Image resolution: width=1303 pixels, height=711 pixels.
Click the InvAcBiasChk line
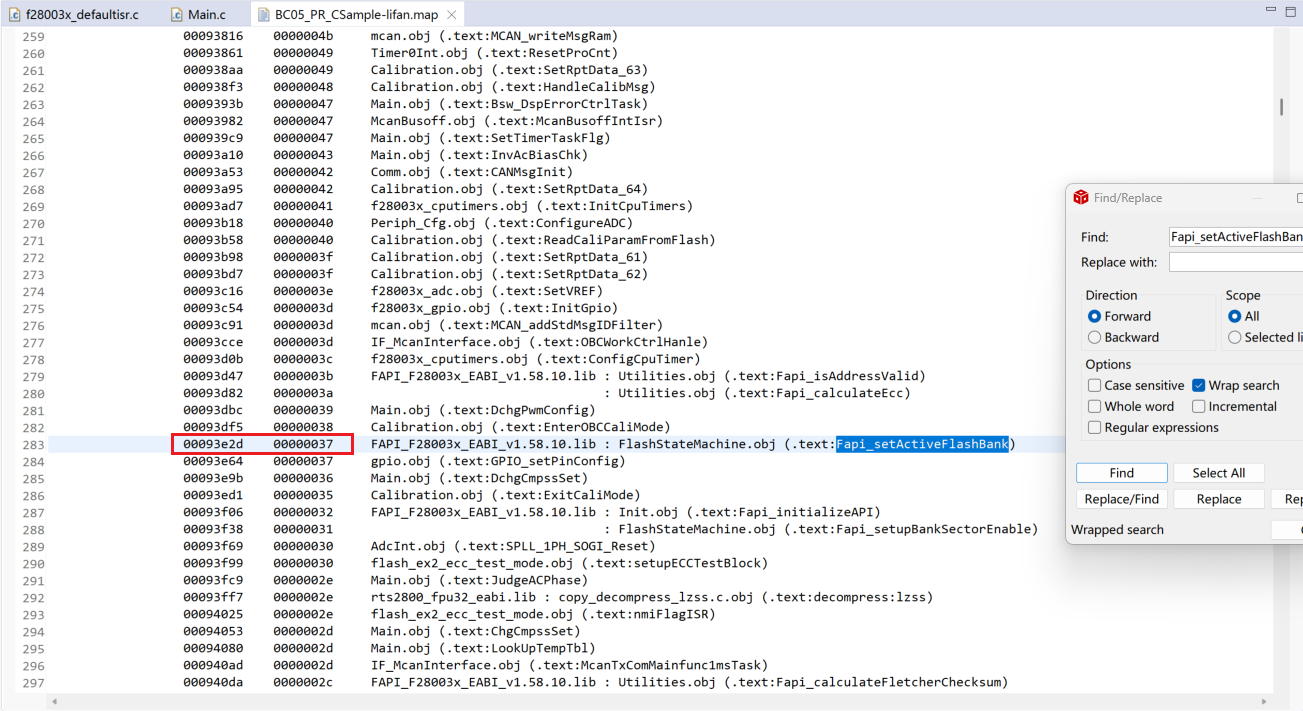pyautogui.click(x=479, y=155)
